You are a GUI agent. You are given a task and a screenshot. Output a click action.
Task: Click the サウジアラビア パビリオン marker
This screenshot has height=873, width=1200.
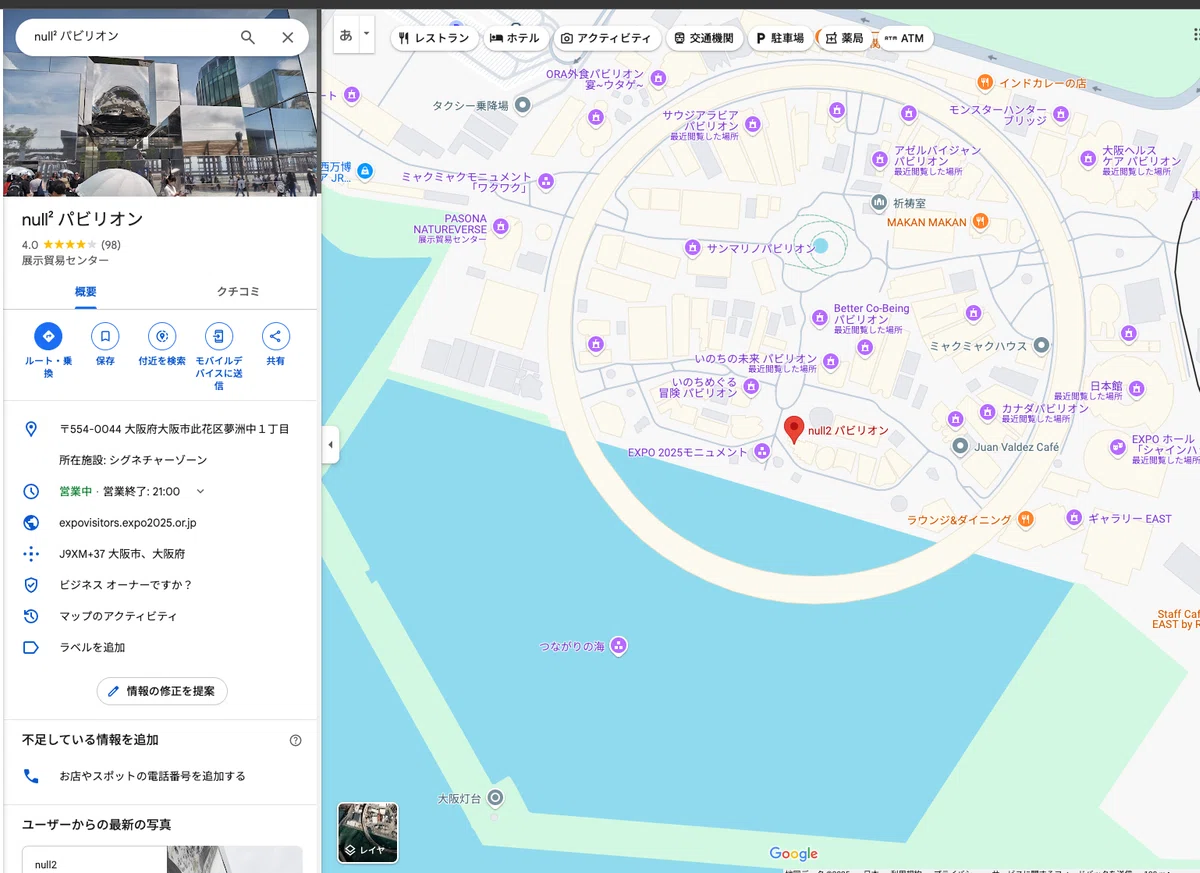click(x=753, y=125)
